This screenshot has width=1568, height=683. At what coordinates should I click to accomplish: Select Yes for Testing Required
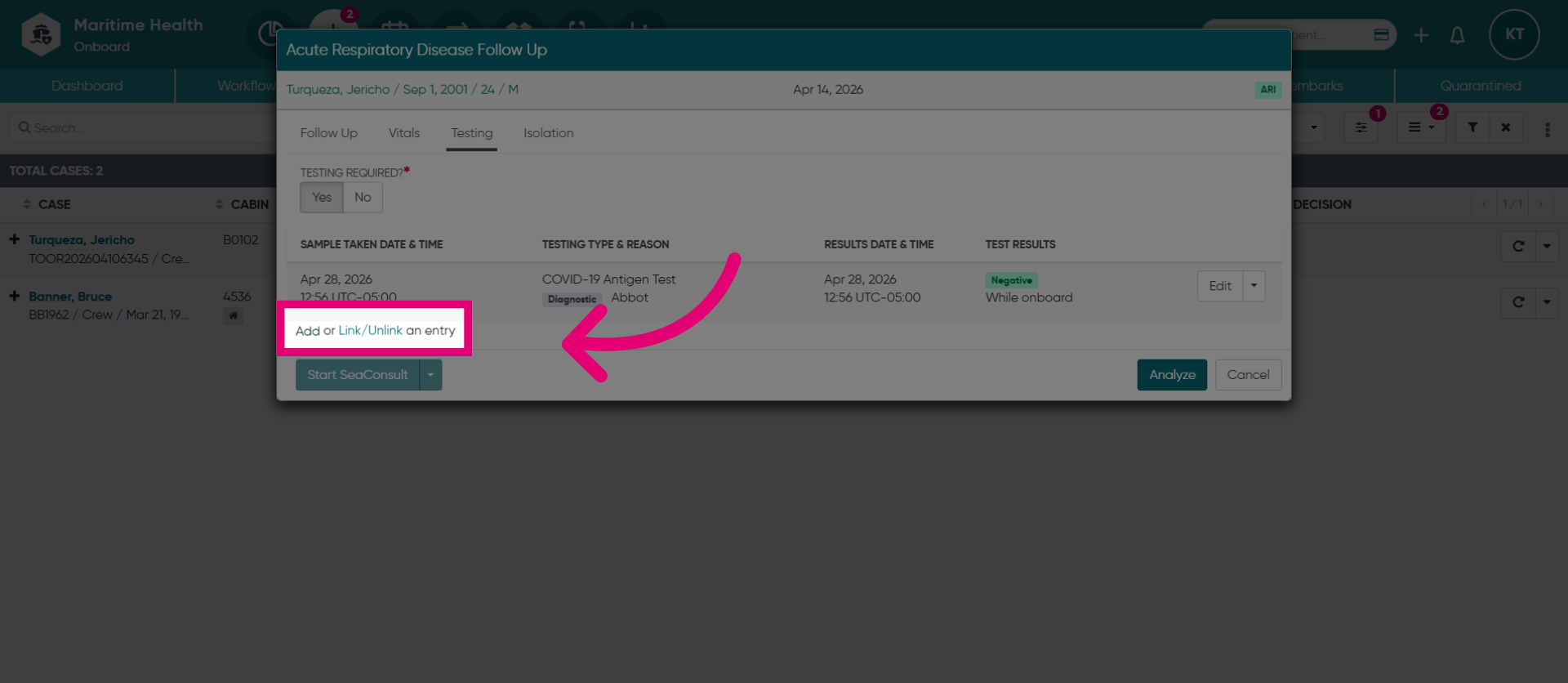[x=322, y=197]
